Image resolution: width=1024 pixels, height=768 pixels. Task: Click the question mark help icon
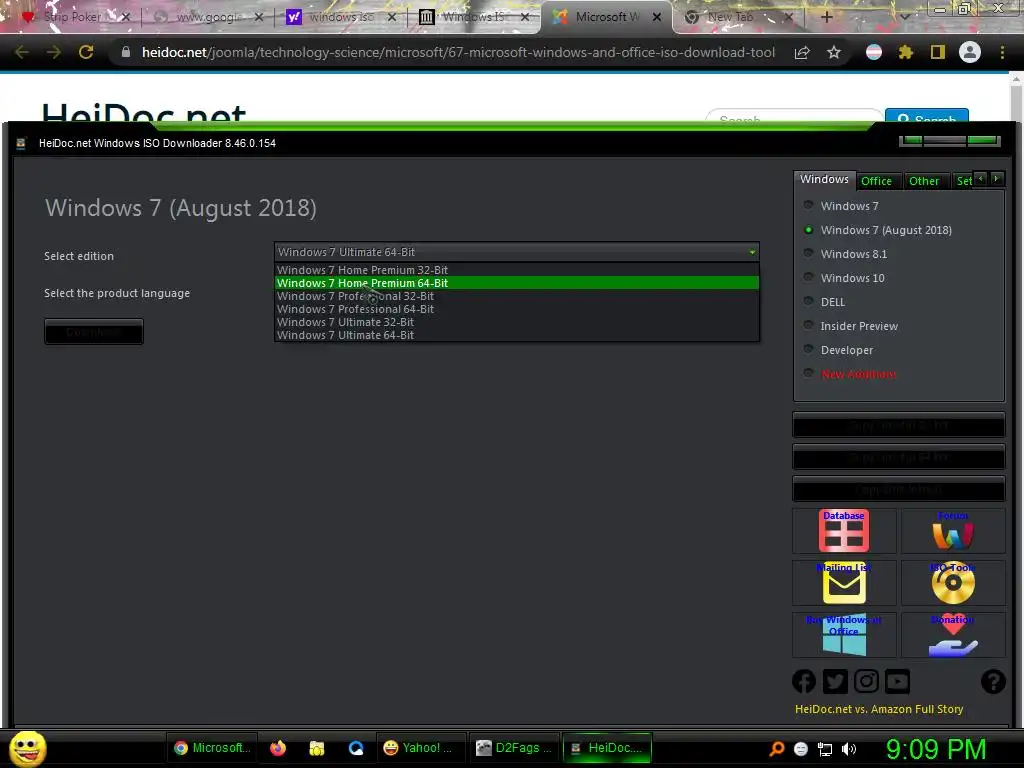click(993, 682)
